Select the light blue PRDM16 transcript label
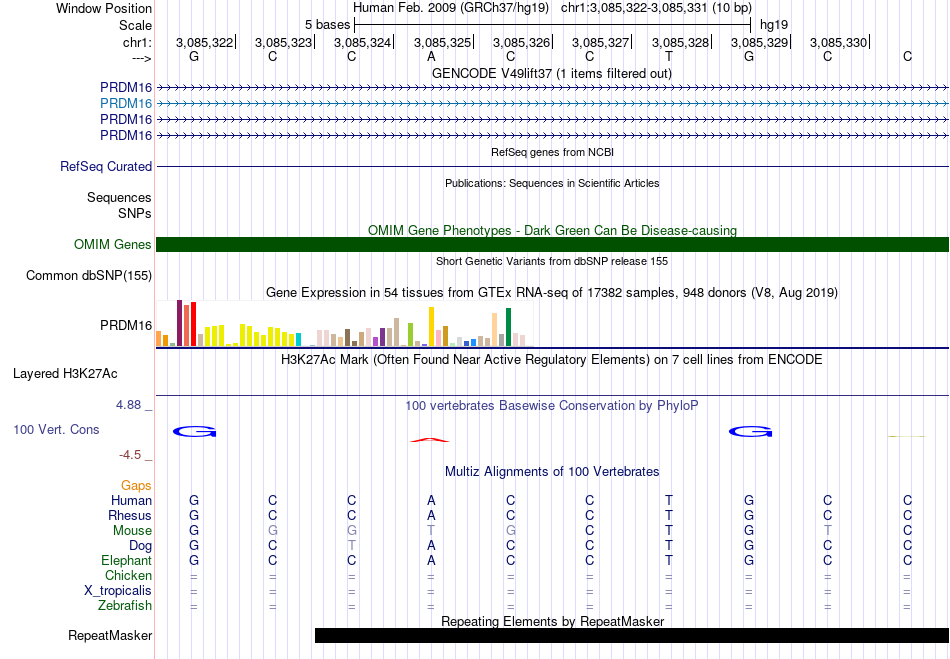This screenshot has height=659, width=950. pos(126,104)
